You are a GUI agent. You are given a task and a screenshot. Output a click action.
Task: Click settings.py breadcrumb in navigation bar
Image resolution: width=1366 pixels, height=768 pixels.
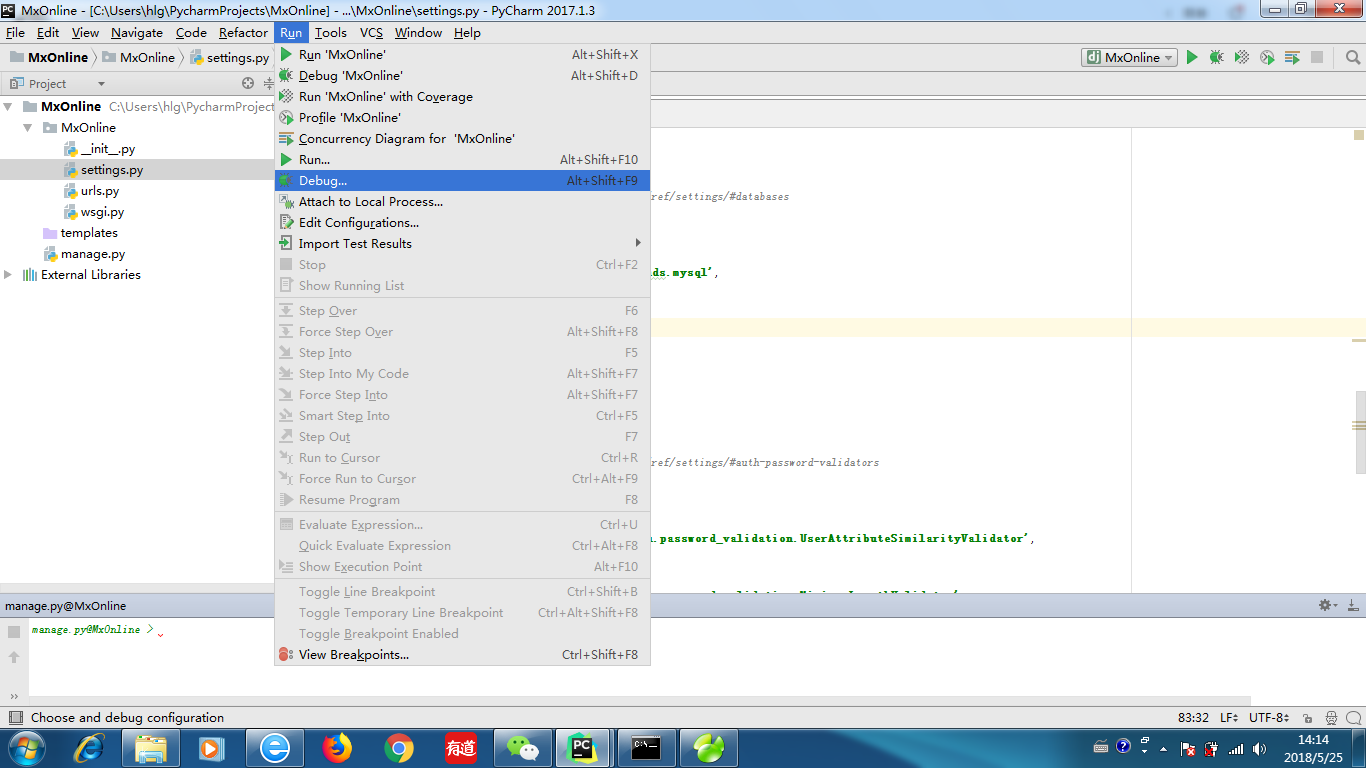tap(229, 58)
